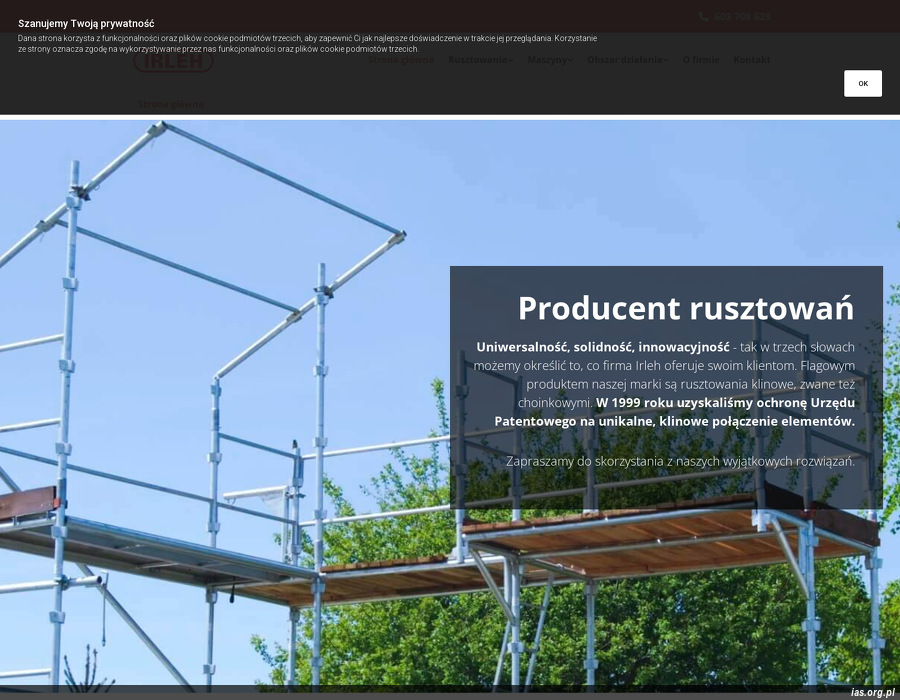Expand the Maszyny dropdown menu
The height and width of the screenshot is (700, 900).
click(550, 60)
